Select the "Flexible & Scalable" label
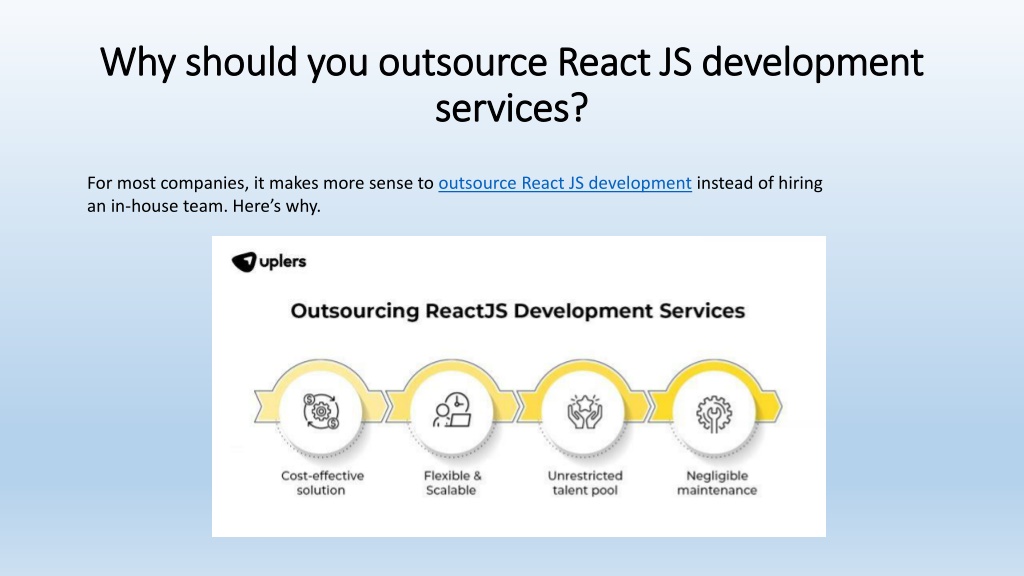 coord(452,483)
